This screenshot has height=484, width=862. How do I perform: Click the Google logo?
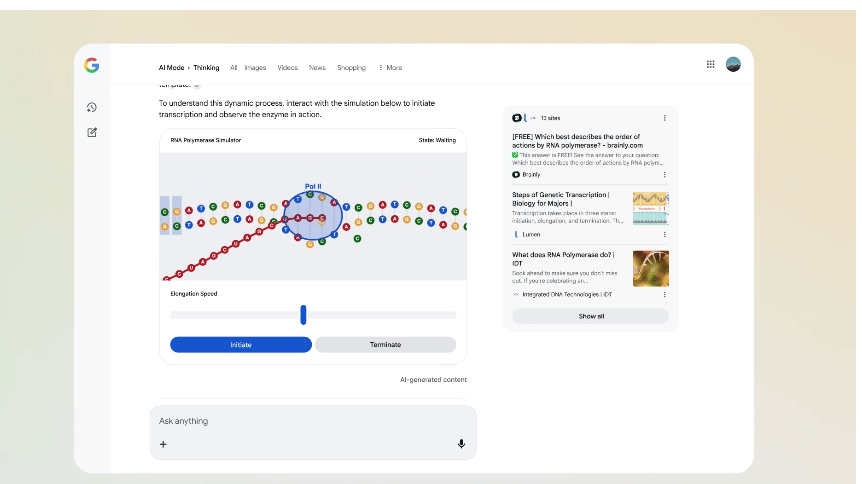91,65
